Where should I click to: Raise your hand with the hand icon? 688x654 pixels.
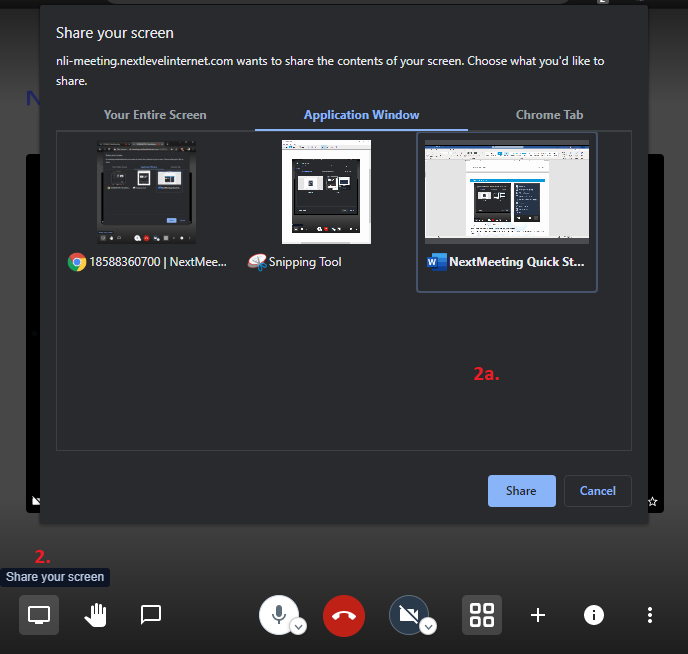click(x=96, y=615)
